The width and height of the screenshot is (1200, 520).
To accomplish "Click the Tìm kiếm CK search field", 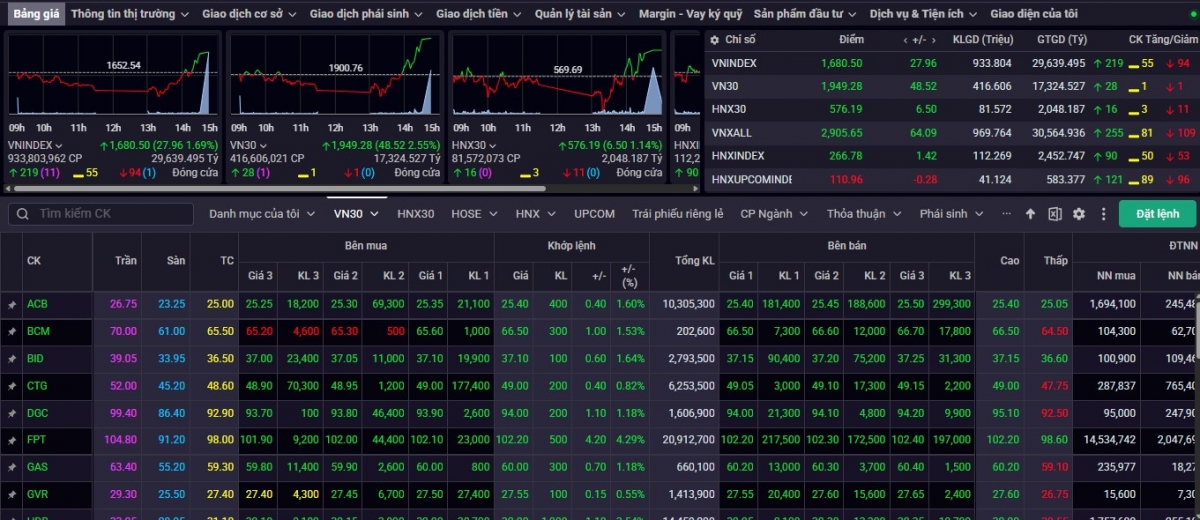I will click(110, 214).
